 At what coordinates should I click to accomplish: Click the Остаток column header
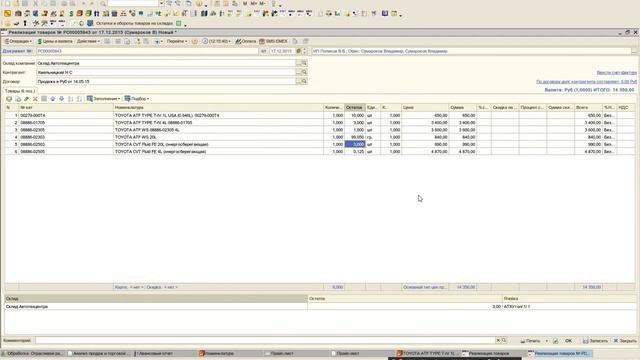pyautogui.click(x=355, y=107)
